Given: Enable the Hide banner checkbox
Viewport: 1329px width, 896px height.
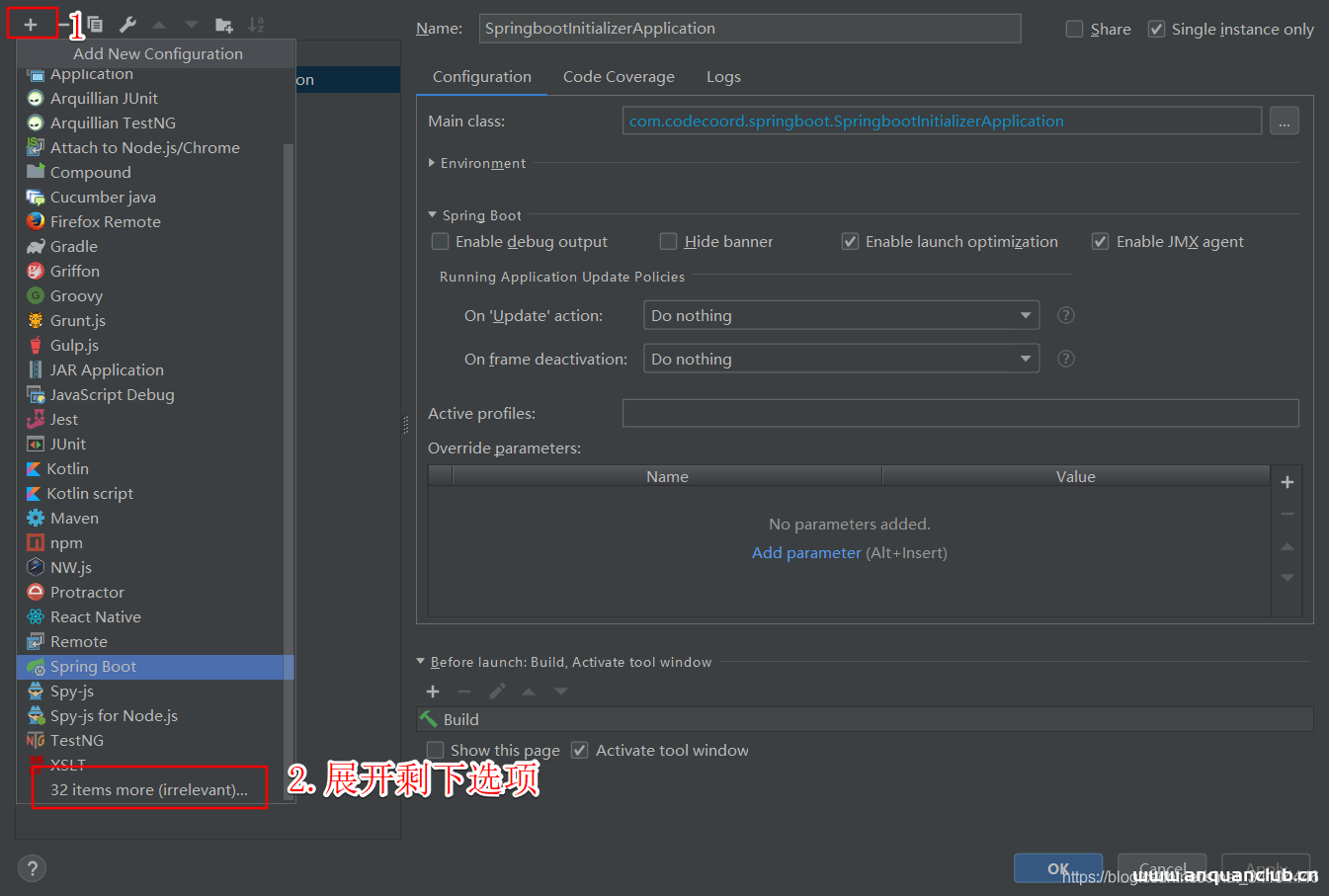Looking at the screenshot, I should pos(668,241).
